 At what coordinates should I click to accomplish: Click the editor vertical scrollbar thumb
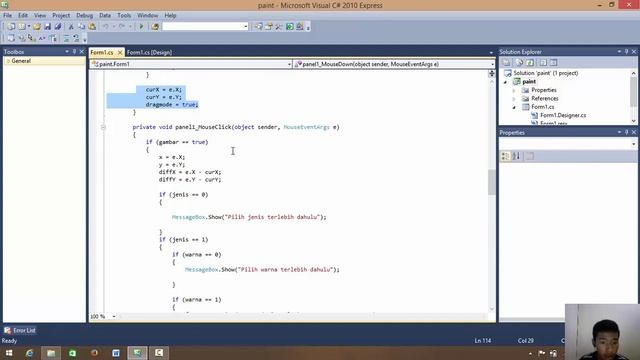pos(491,182)
